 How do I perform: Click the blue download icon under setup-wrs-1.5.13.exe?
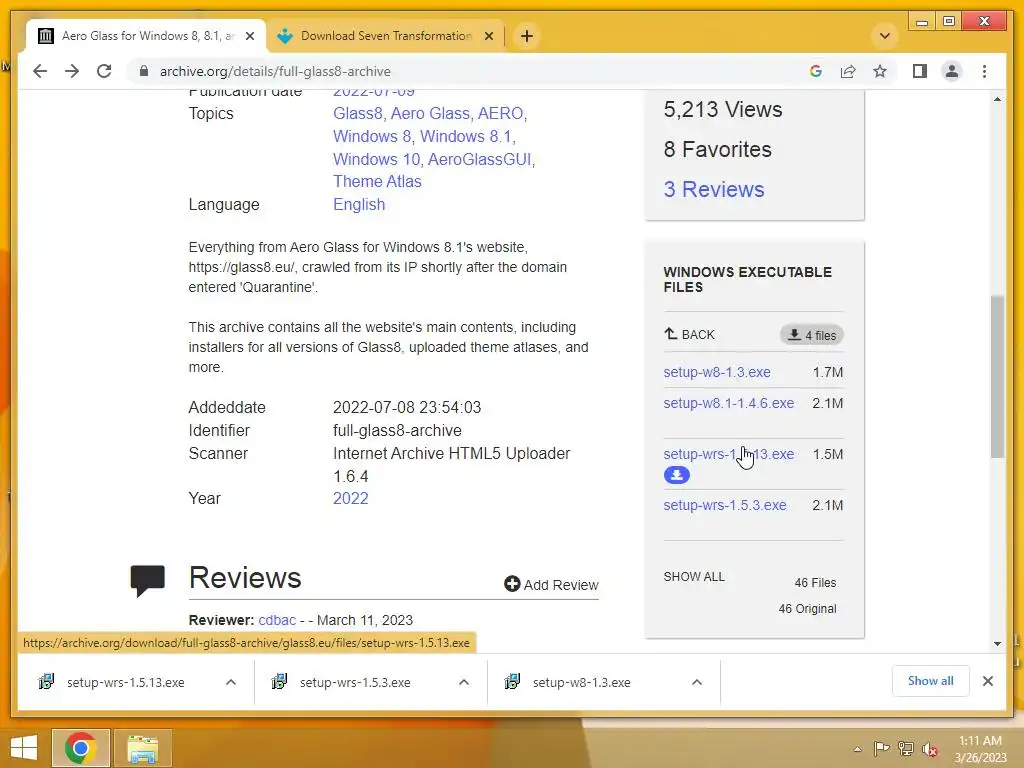click(677, 475)
